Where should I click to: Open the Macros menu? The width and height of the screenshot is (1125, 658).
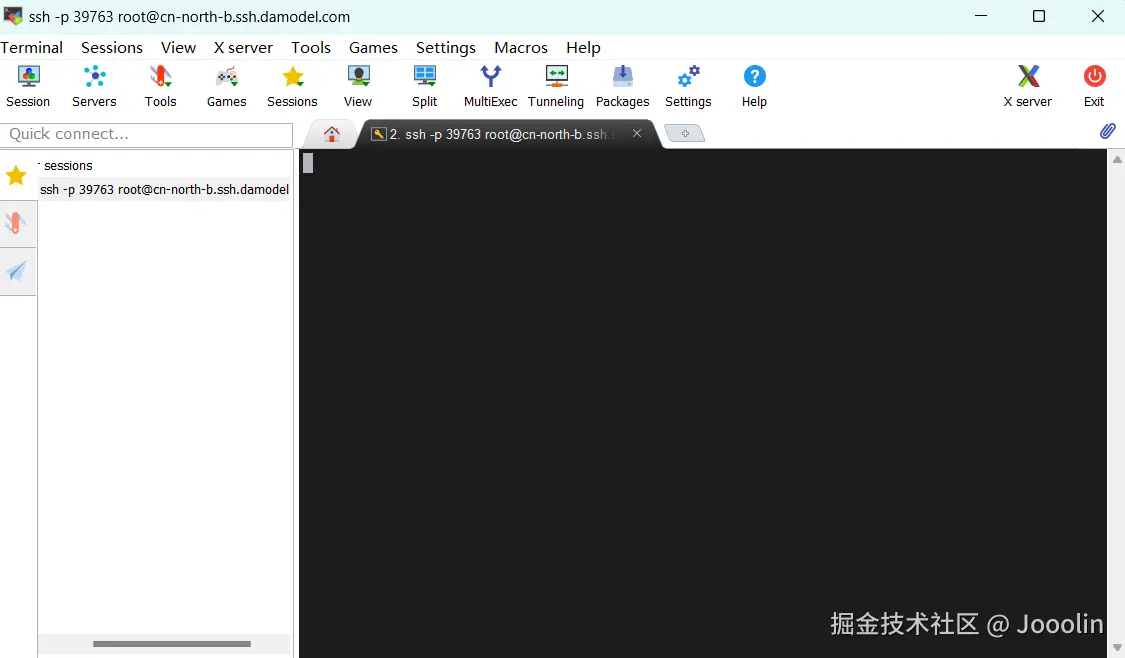[521, 47]
